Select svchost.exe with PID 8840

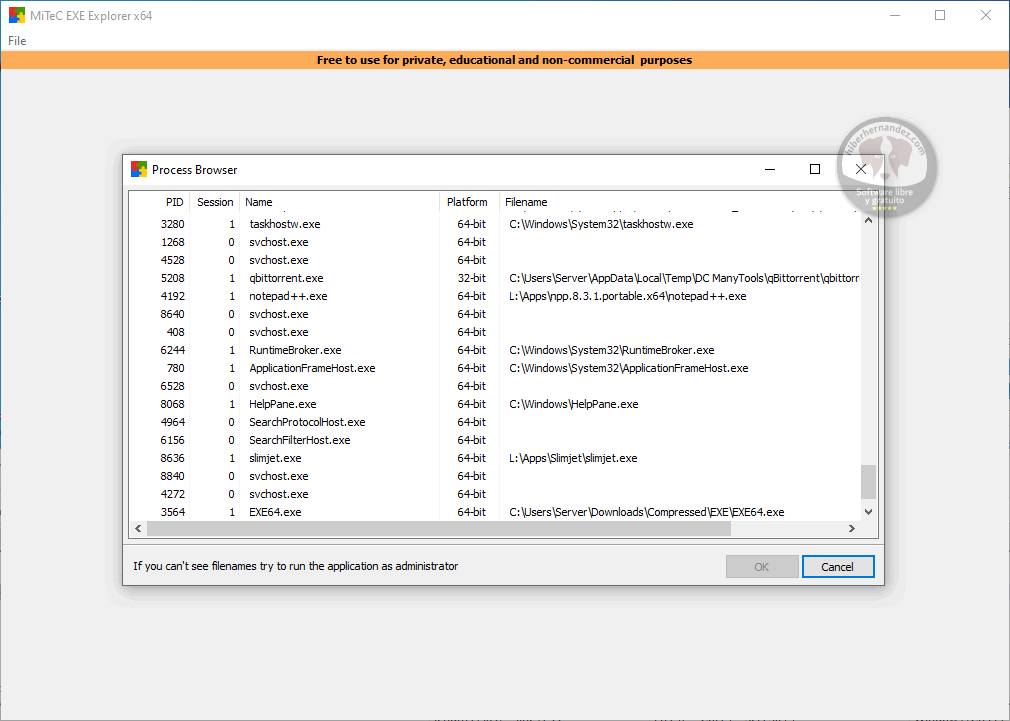(x=495, y=477)
